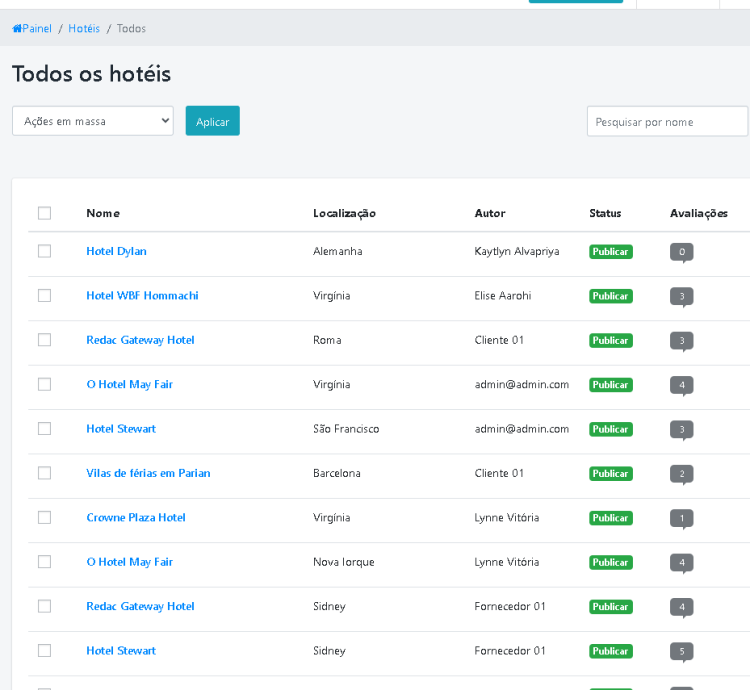Click reviews count icon for Vilas de férias em Parian
This screenshot has height=690, width=750.
click(x=682, y=474)
